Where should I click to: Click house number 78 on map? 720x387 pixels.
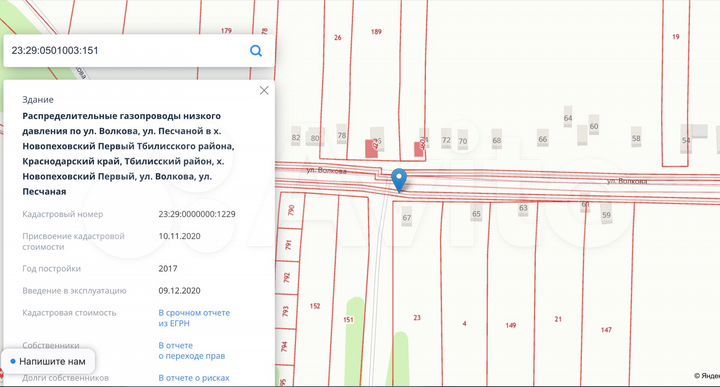[342, 135]
